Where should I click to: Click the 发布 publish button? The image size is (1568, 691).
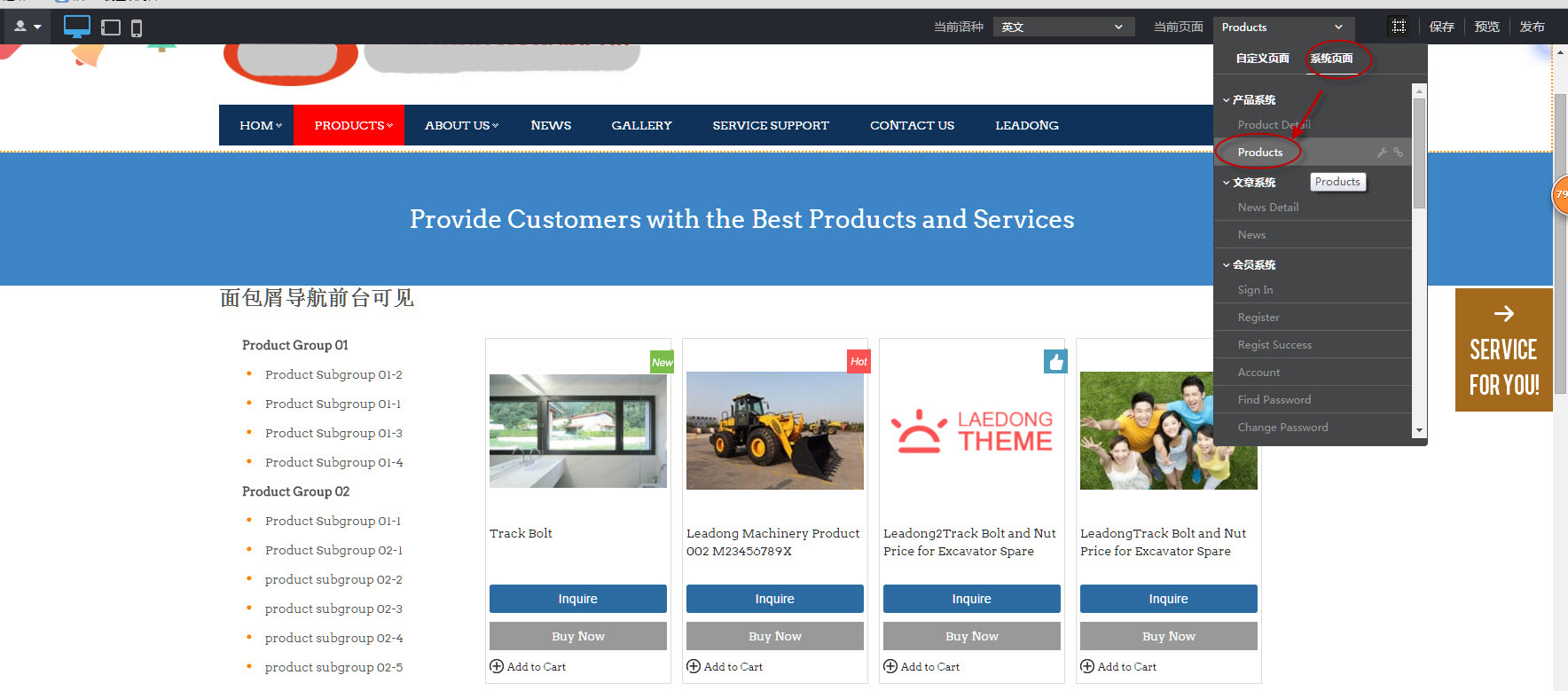coord(1532,27)
